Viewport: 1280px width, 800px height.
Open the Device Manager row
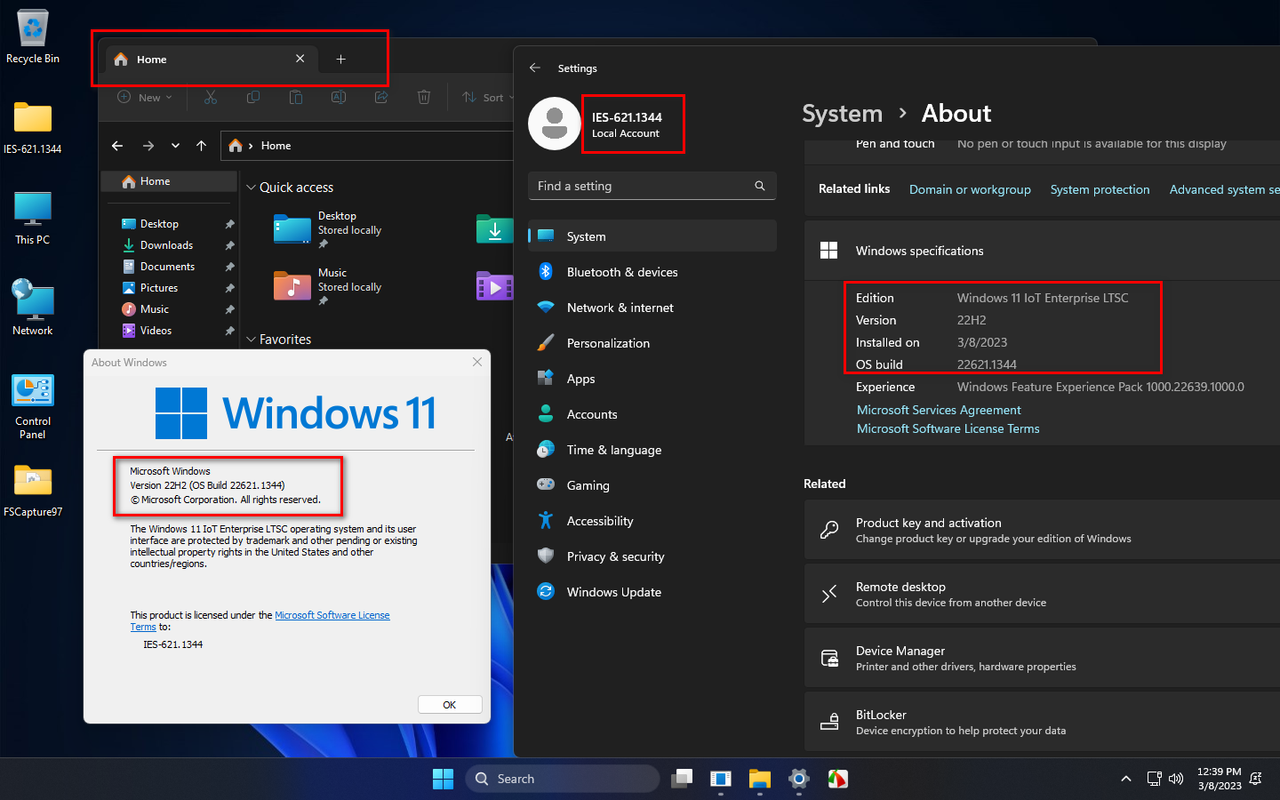[1042, 658]
